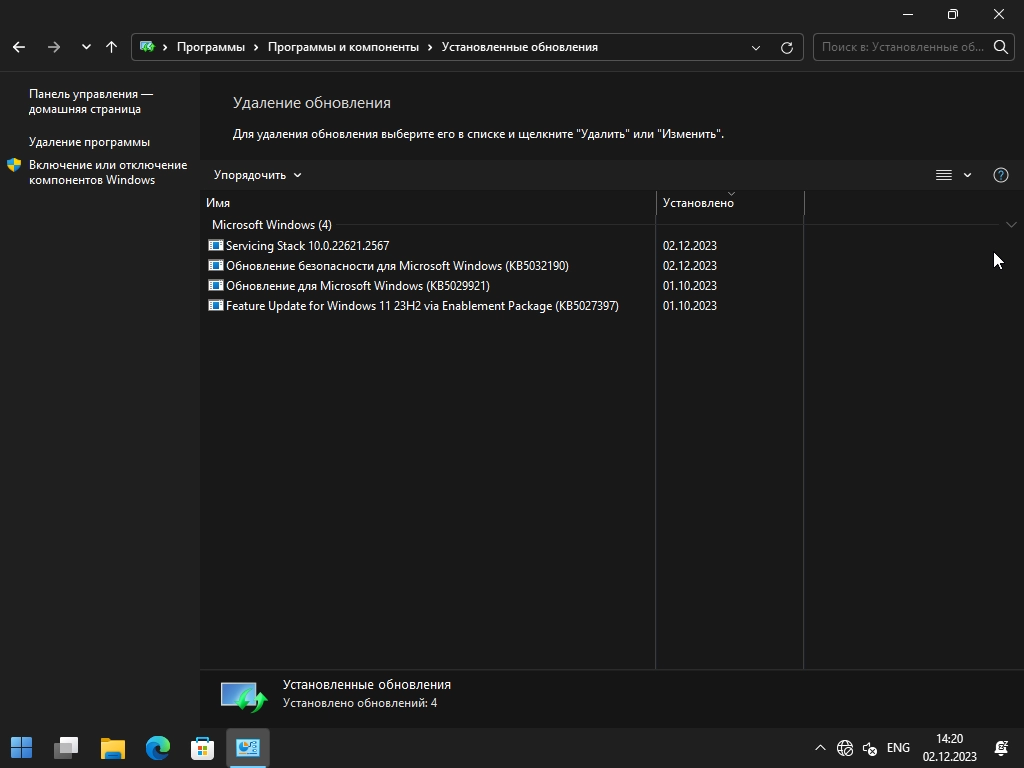The height and width of the screenshot is (768, 1024).
Task: Open the view options dropdown arrow
Action: point(967,175)
